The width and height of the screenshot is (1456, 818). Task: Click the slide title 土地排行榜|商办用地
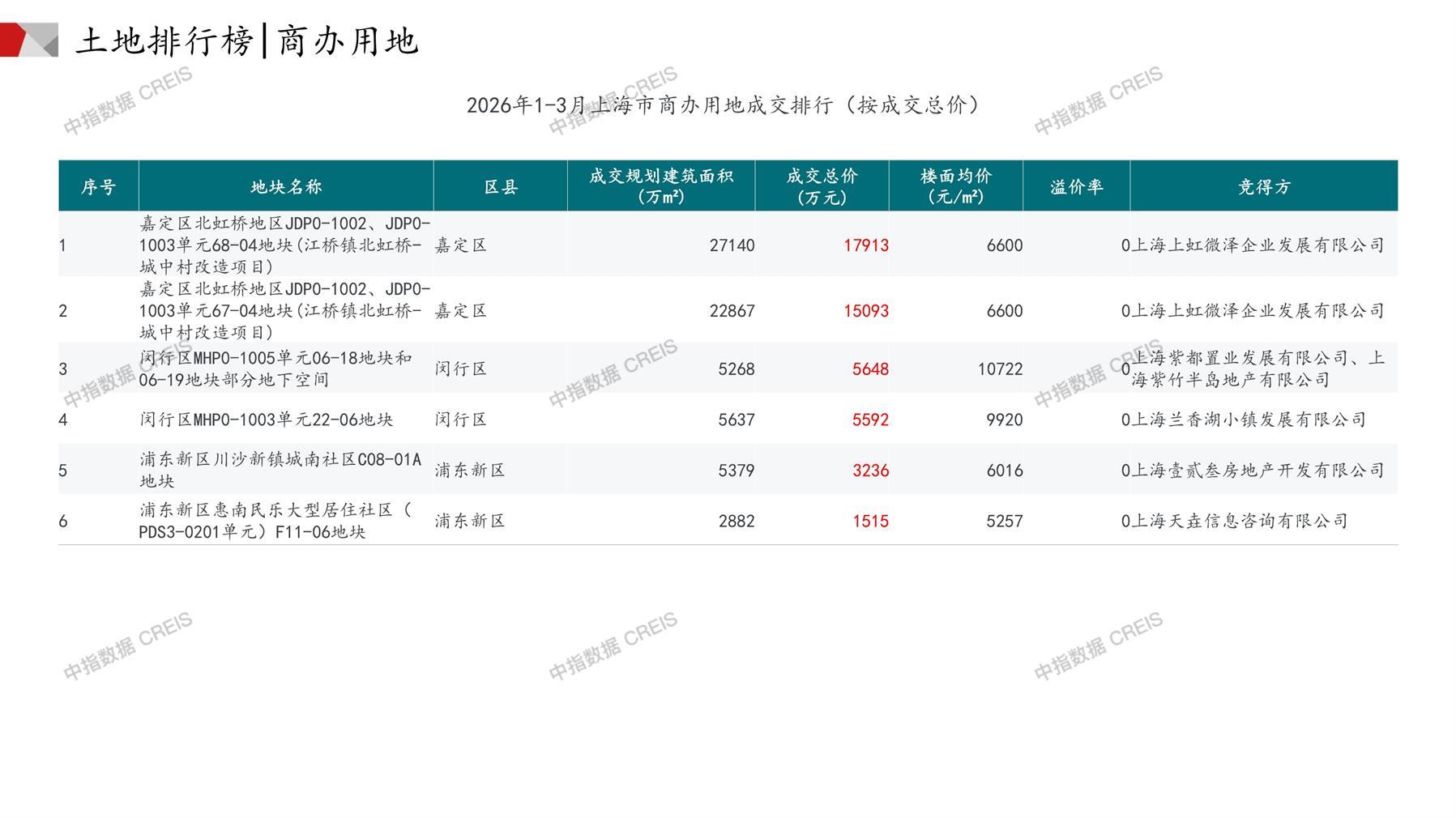(246, 40)
